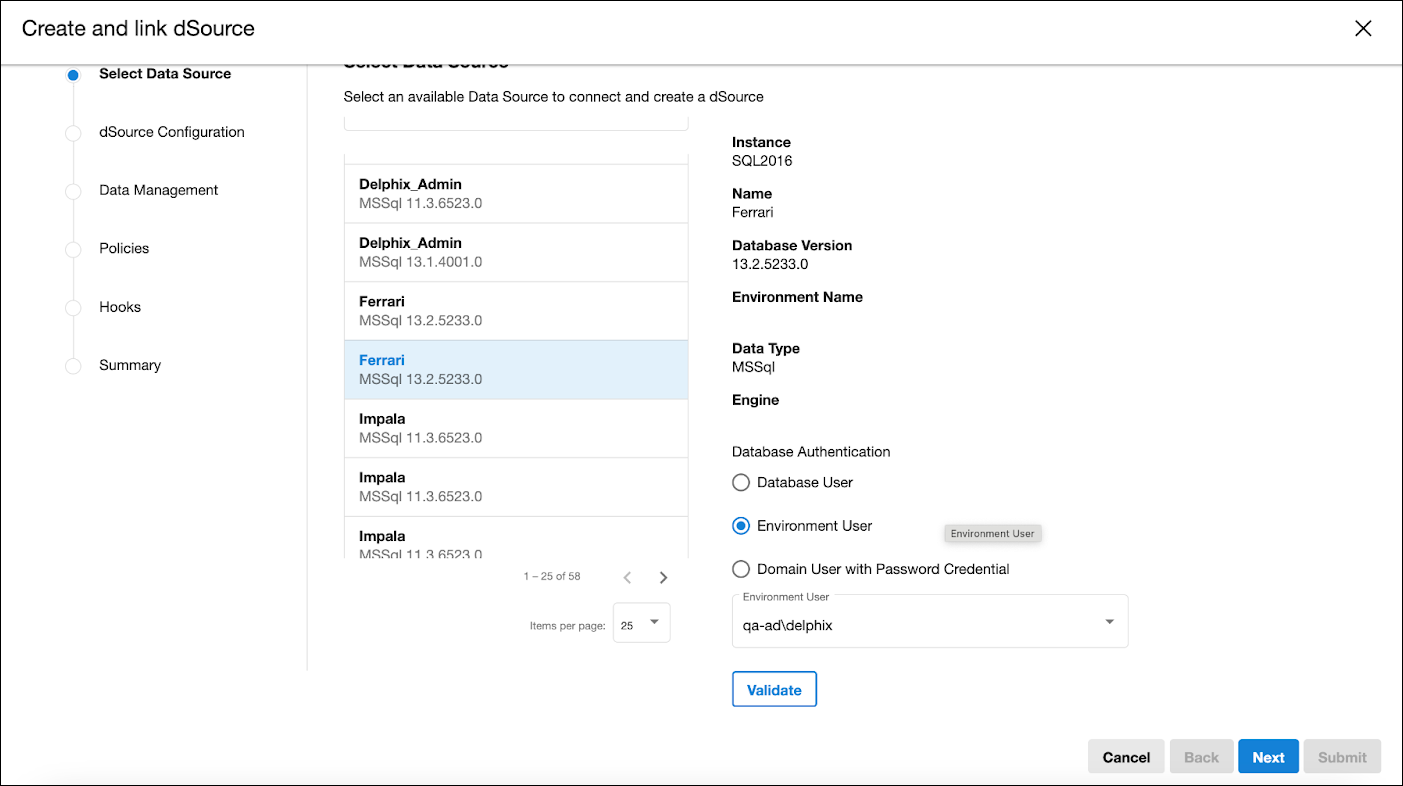Image resolution: width=1403 pixels, height=786 pixels.
Task: Select the Environment User radio option
Action: click(741, 526)
